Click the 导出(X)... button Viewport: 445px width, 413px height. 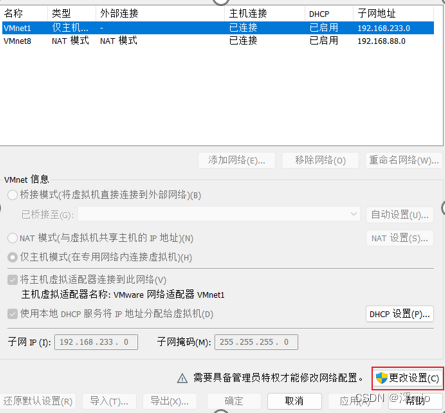tap(169, 401)
